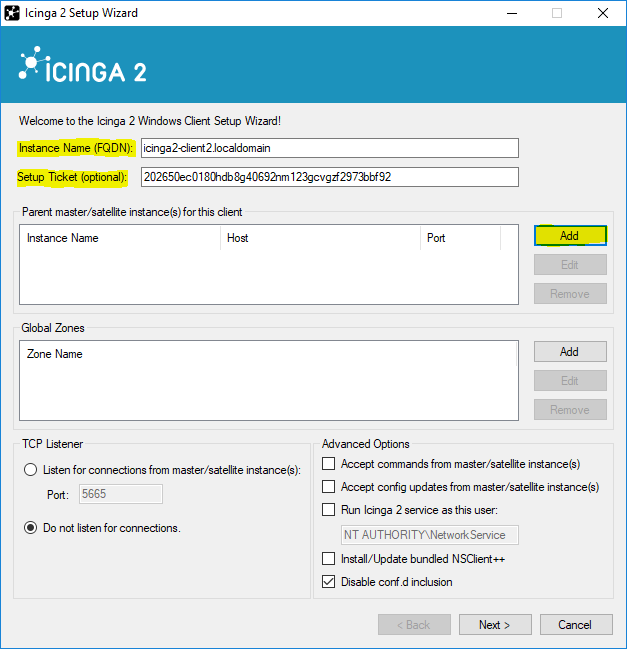Enable Accept commands from master/satellite

point(329,464)
